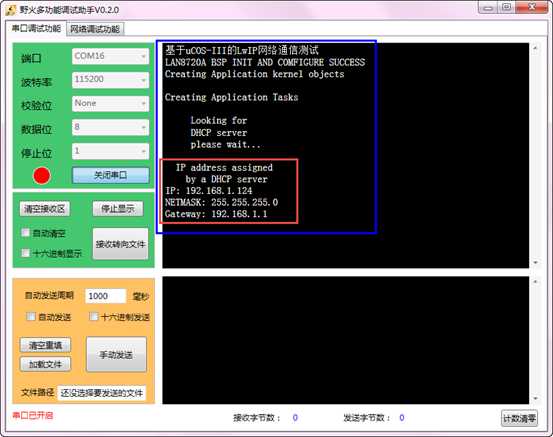This screenshot has height=437, width=553.
Task: Click inside the lower send text area
Action: pyautogui.click(x=345, y=340)
